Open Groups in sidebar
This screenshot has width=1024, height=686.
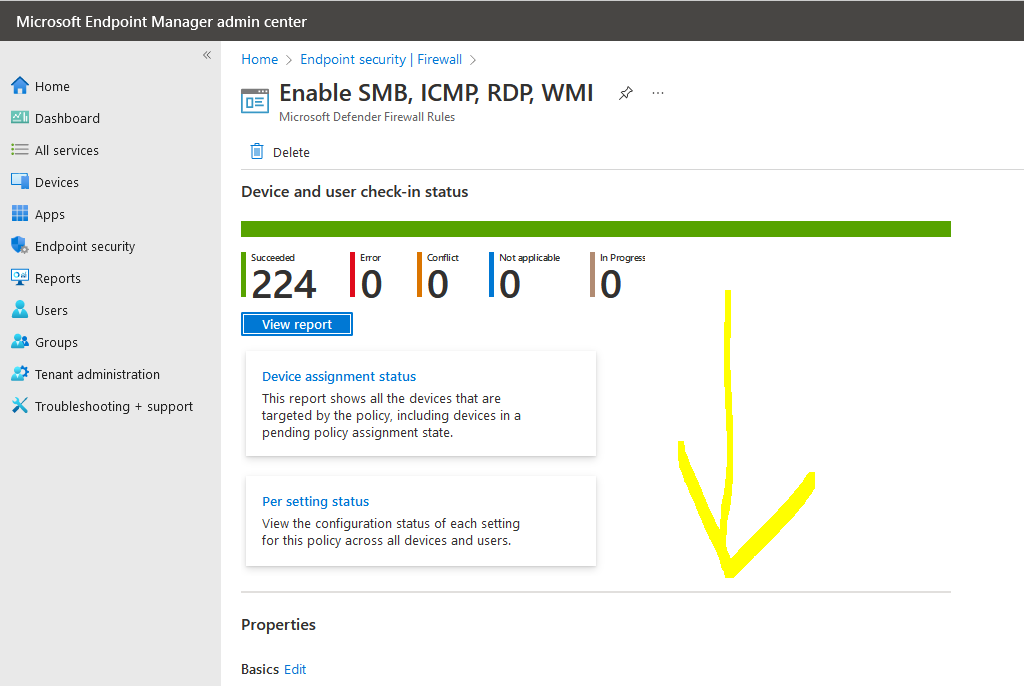[56, 342]
